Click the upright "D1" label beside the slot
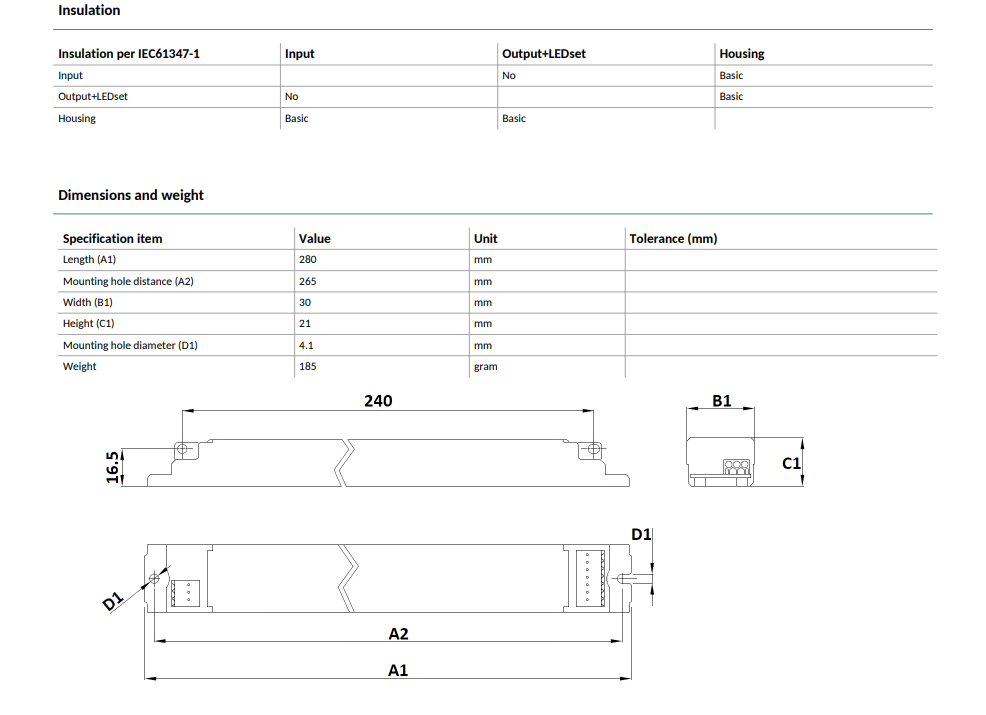Image resolution: width=986 pixels, height=715 pixels. tap(641, 535)
